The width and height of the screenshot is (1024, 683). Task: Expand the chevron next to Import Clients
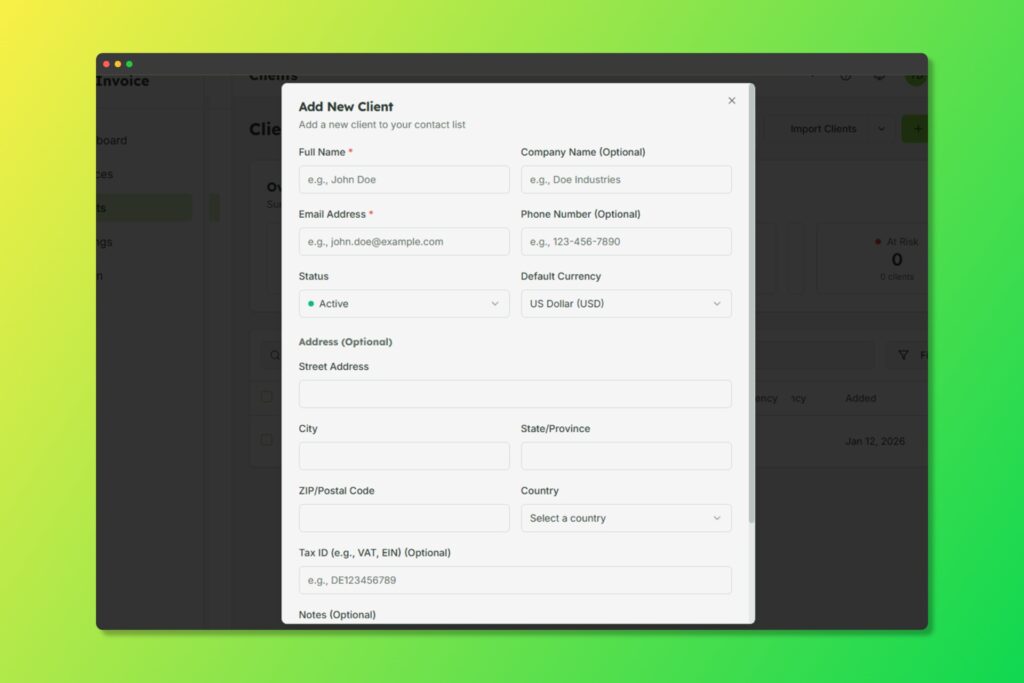(881, 129)
